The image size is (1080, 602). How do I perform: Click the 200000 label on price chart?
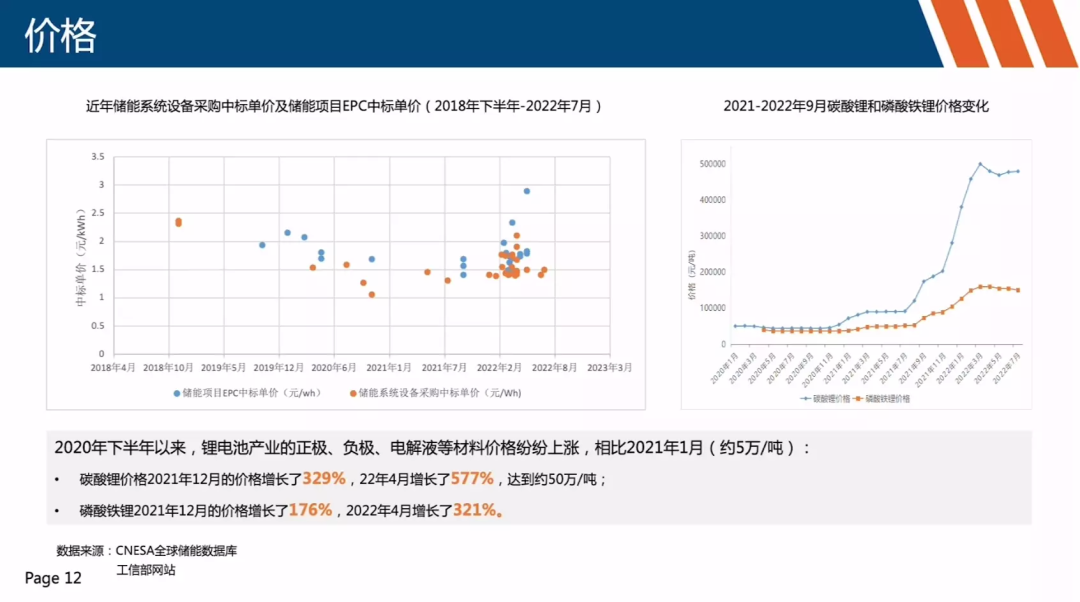712,272
